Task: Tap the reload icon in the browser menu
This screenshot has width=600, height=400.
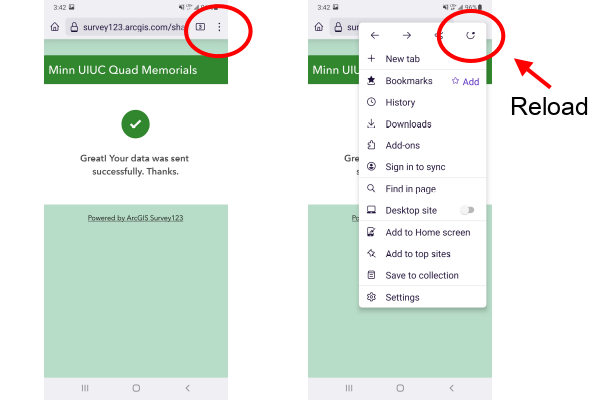Action: 470,36
